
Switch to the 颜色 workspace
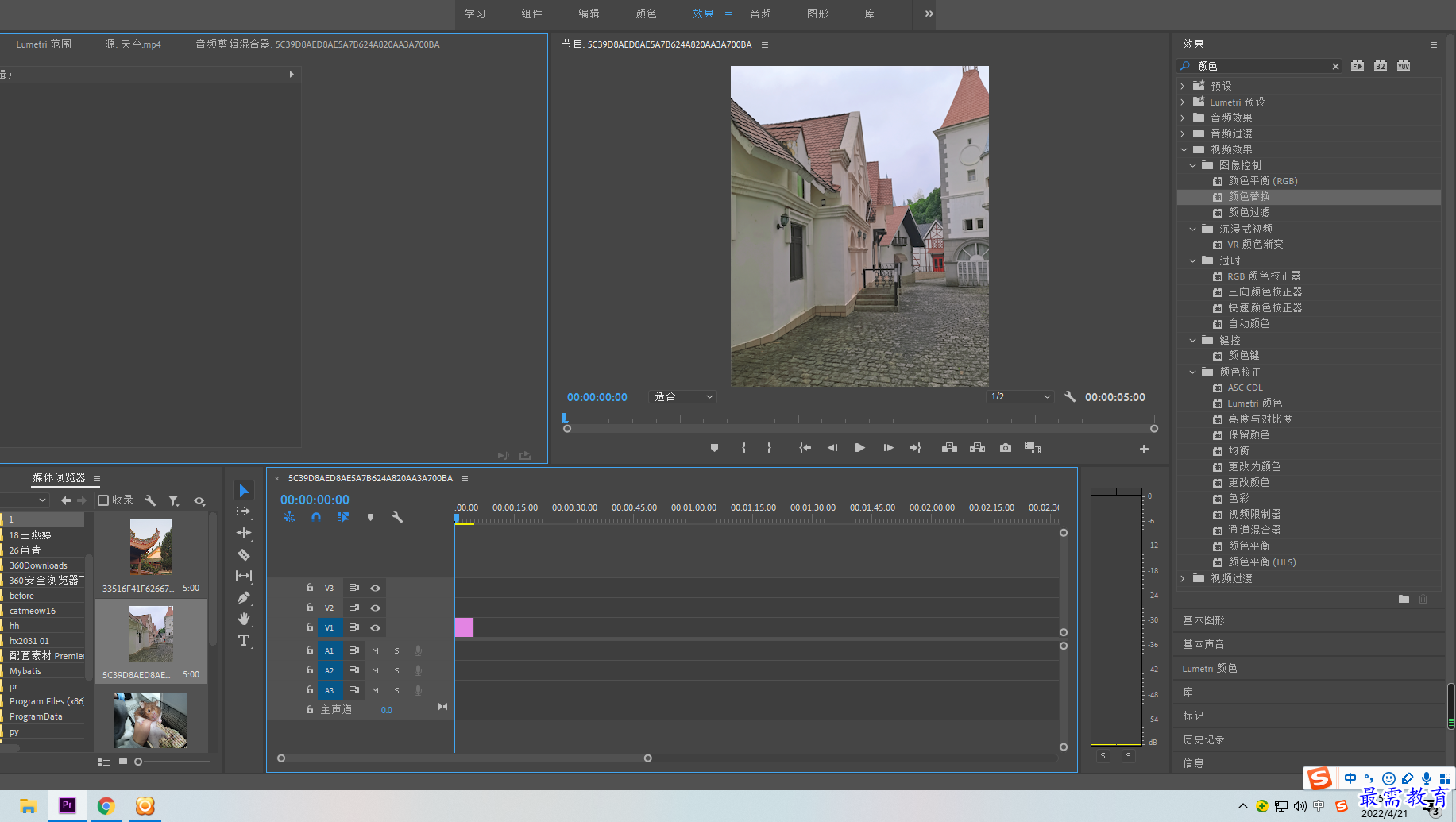646,14
